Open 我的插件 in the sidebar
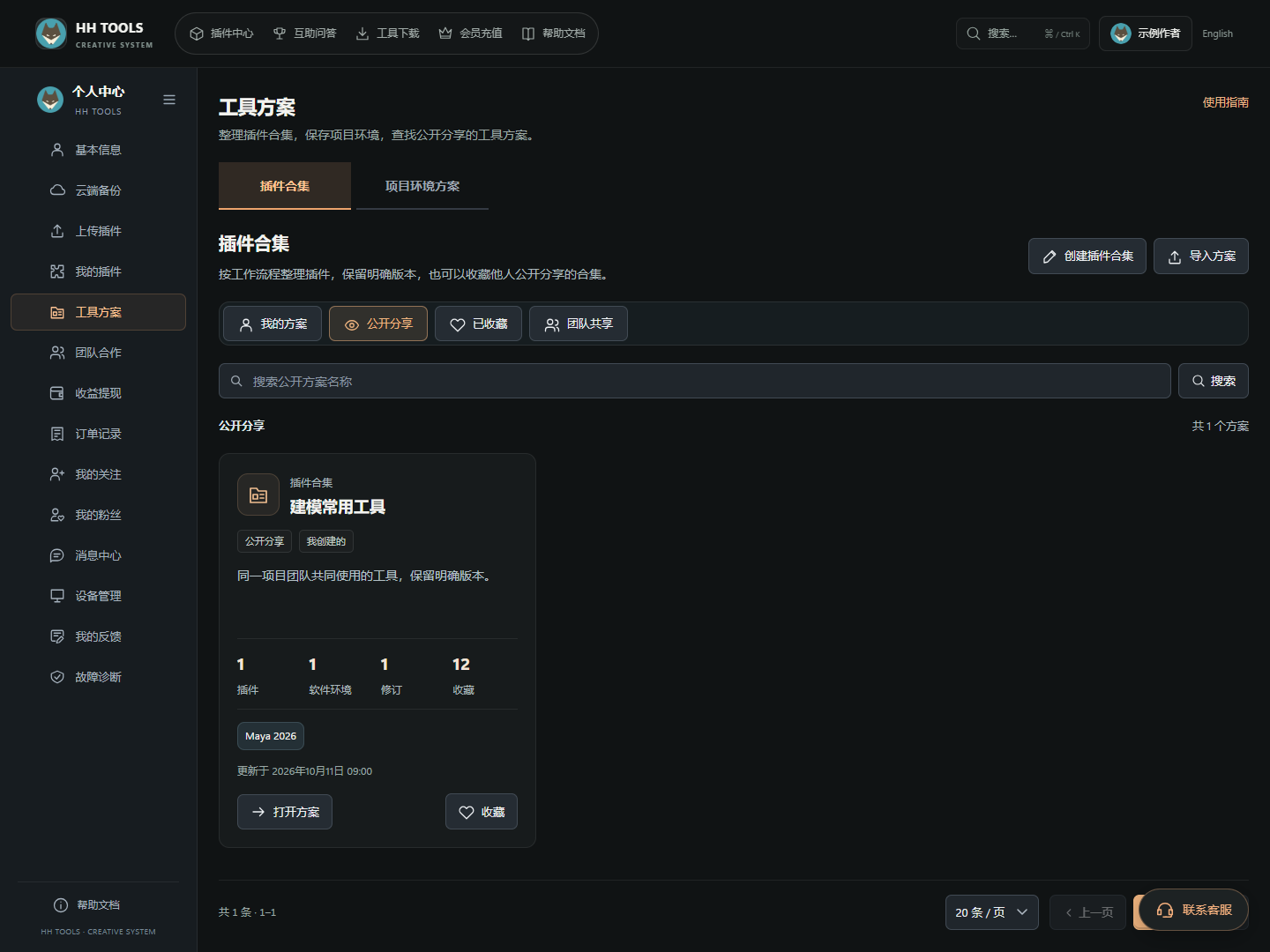 (x=98, y=271)
